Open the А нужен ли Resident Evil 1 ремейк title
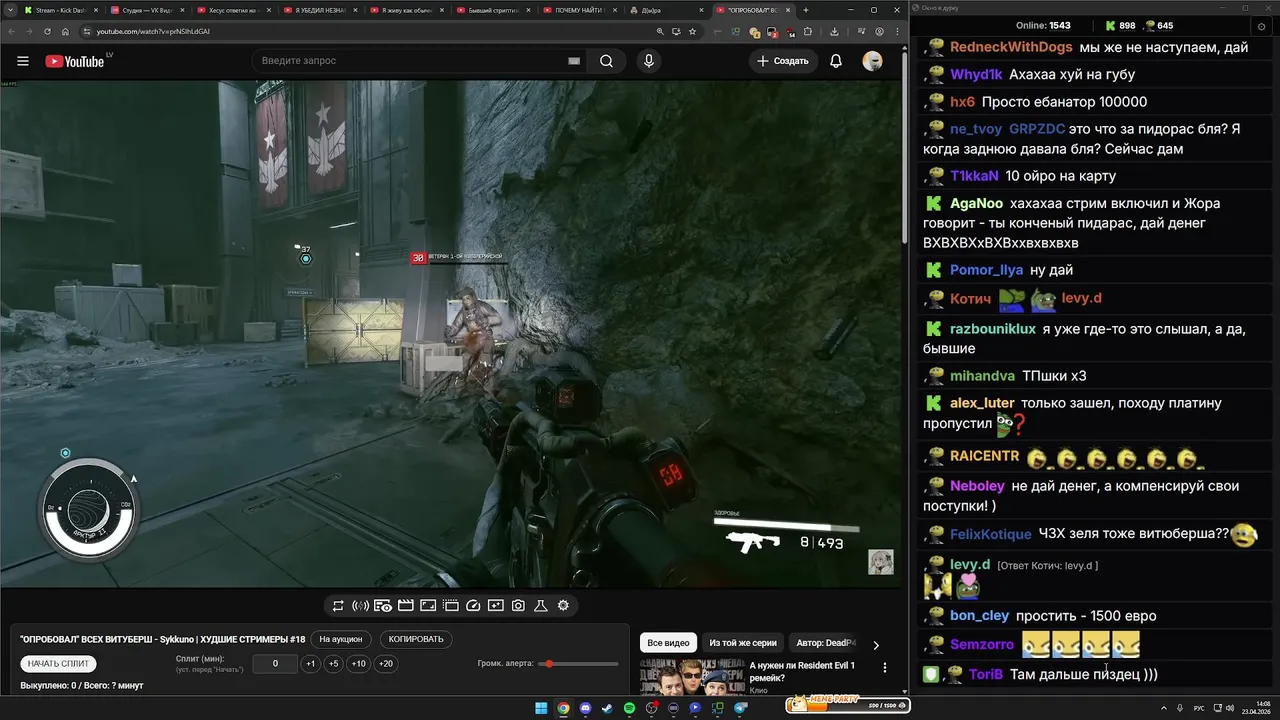The image size is (1280, 720). pos(802,671)
